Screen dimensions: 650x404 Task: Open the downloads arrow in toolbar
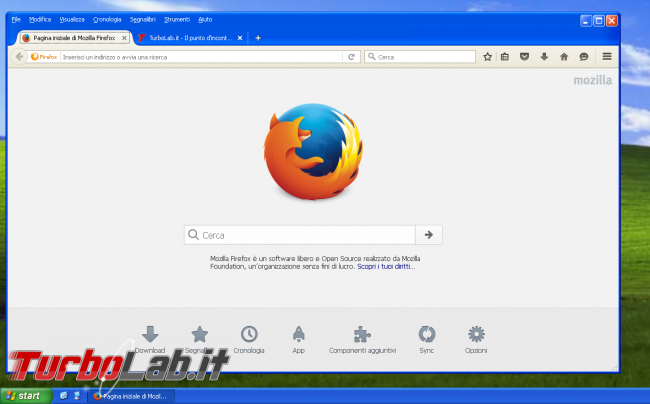coord(544,57)
